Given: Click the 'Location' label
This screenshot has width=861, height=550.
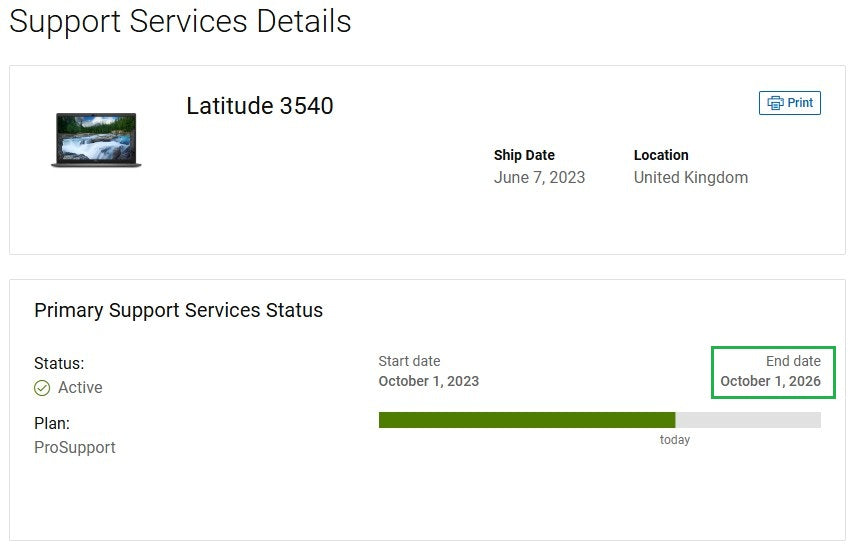Looking at the screenshot, I should 661,155.
